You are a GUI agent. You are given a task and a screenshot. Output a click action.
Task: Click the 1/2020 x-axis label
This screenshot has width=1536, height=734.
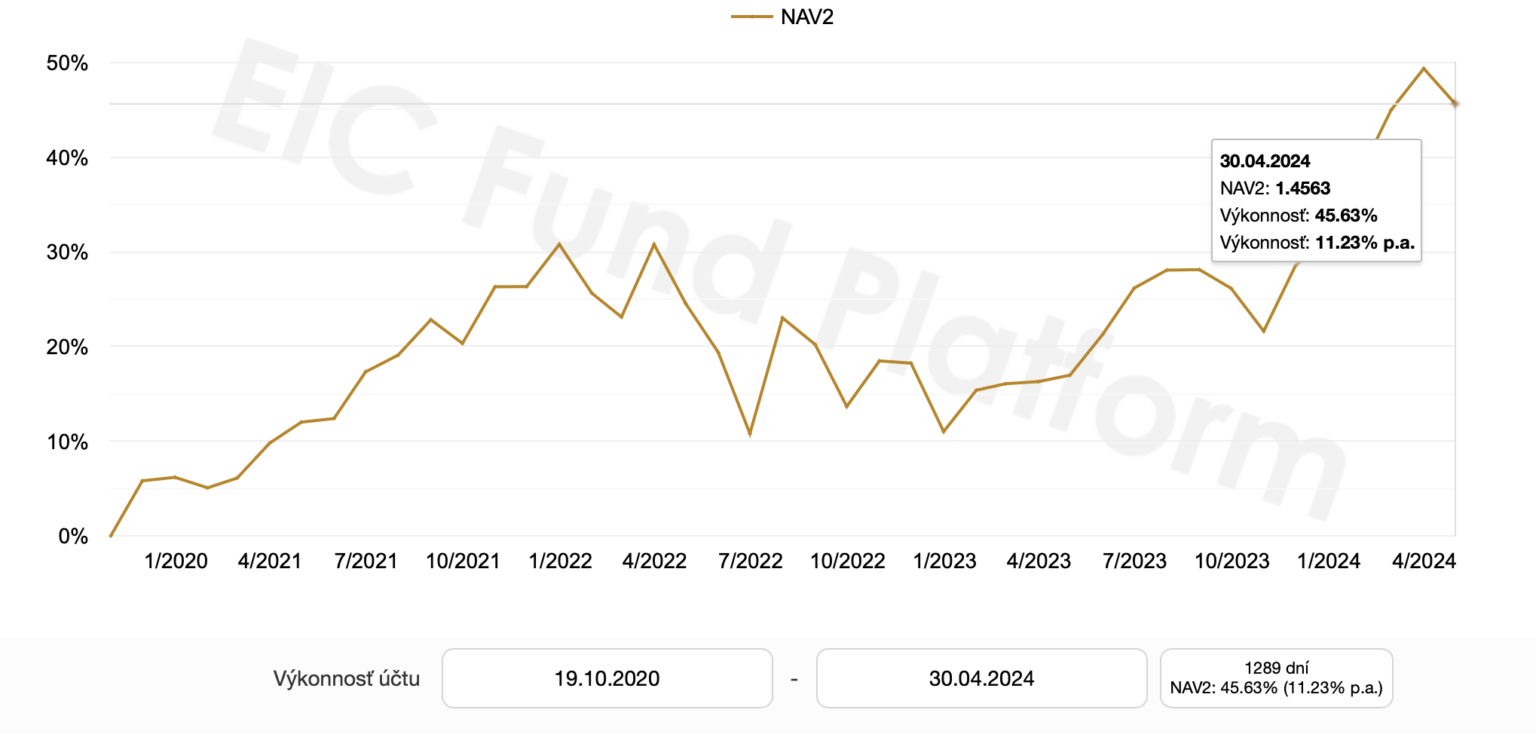click(176, 561)
